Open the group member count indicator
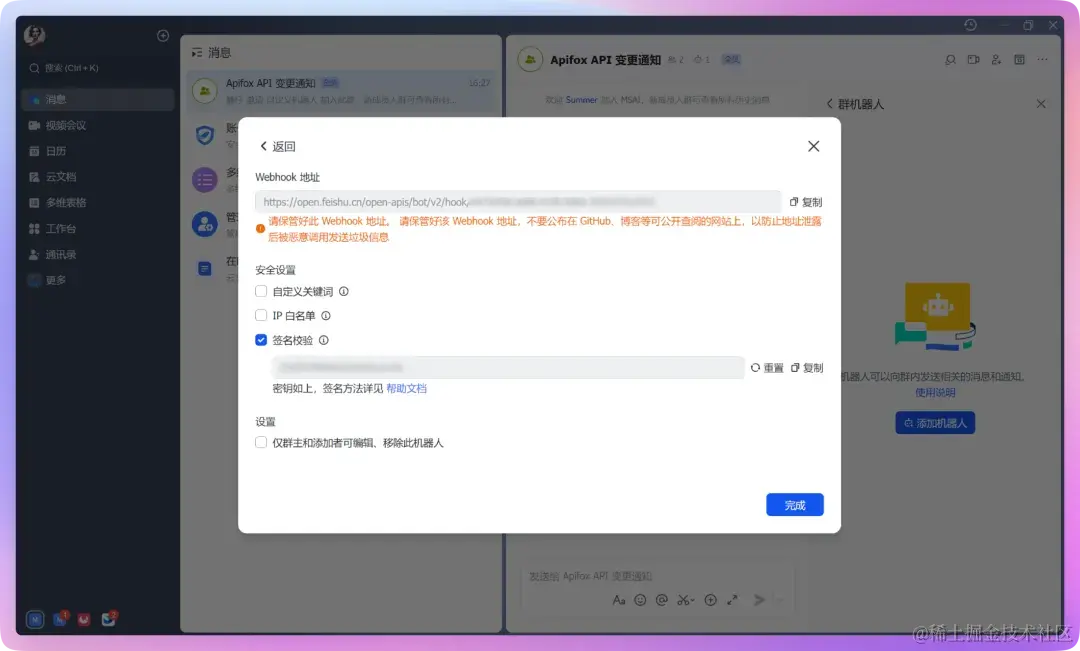 [676, 60]
